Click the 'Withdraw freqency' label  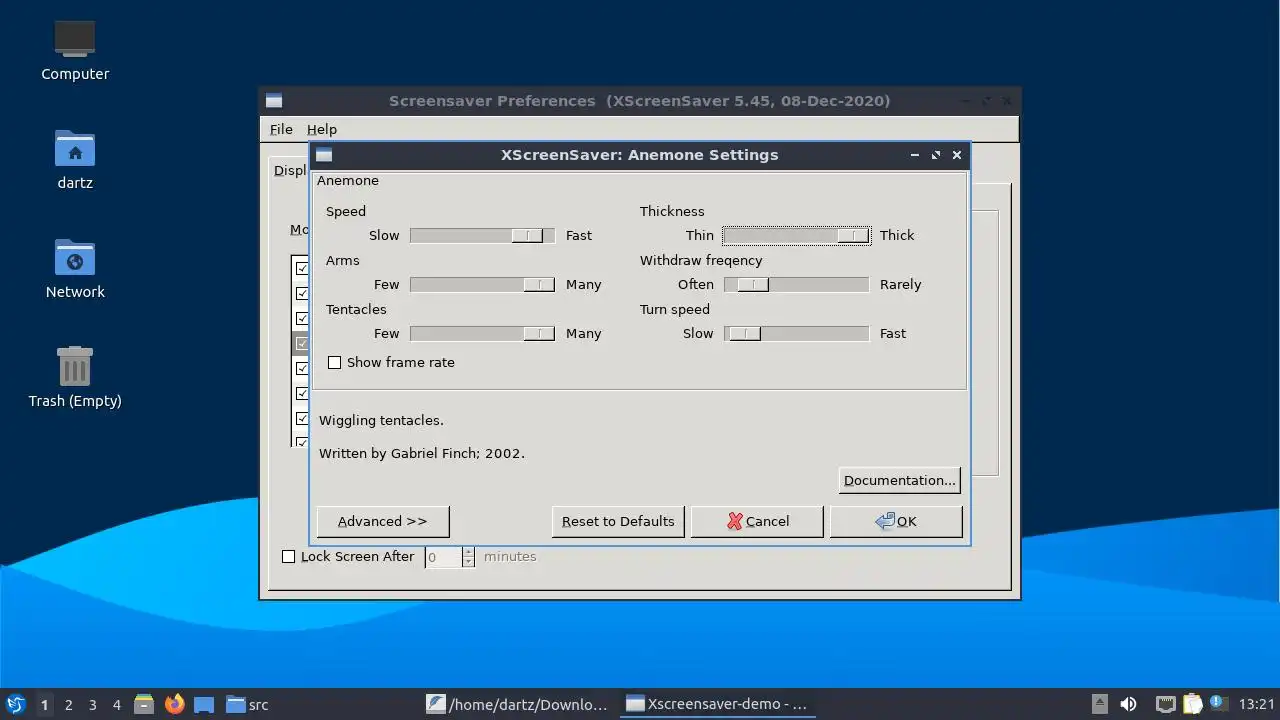(x=701, y=261)
